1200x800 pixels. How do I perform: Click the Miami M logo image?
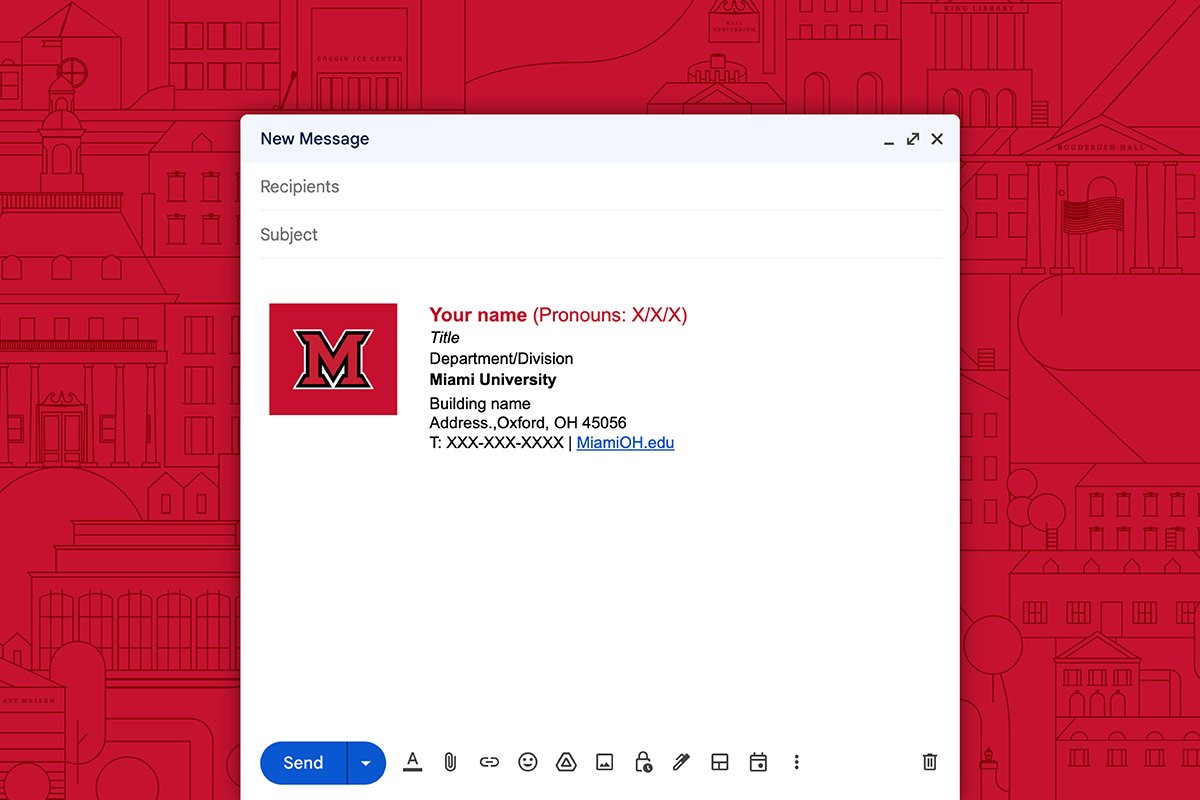[x=333, y=359]
